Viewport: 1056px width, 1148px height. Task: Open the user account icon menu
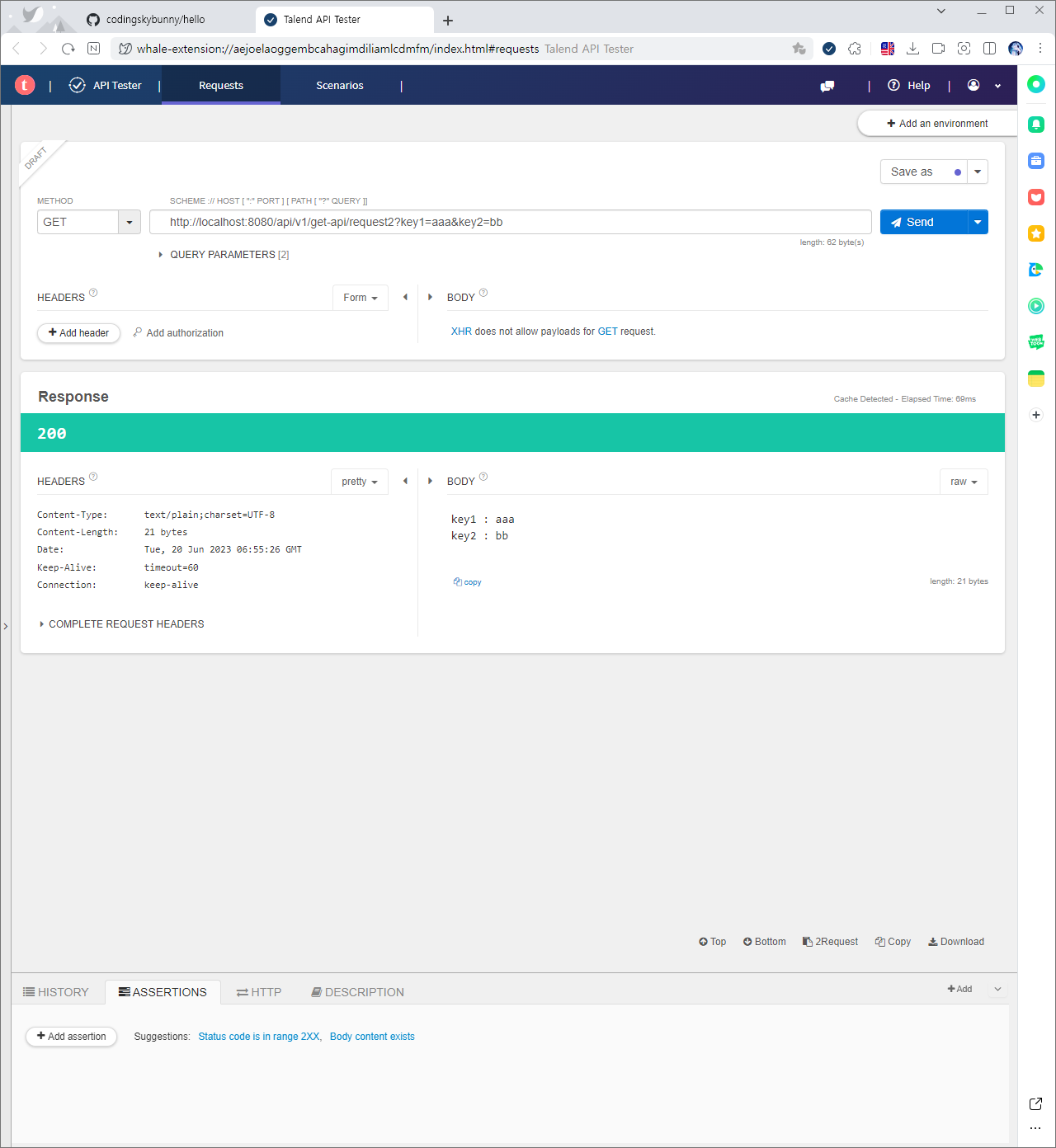point(973,85)
